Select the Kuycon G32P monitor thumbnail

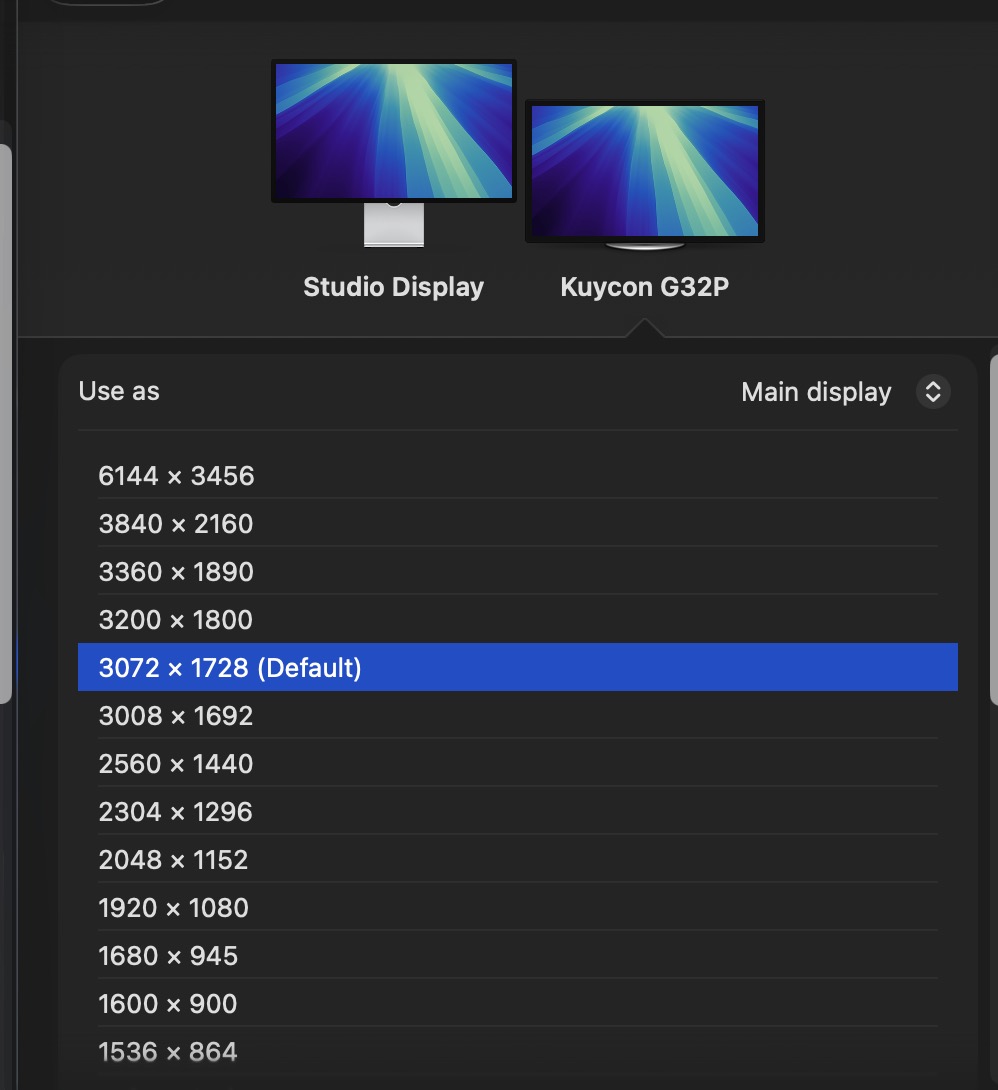tap(644, 170)
